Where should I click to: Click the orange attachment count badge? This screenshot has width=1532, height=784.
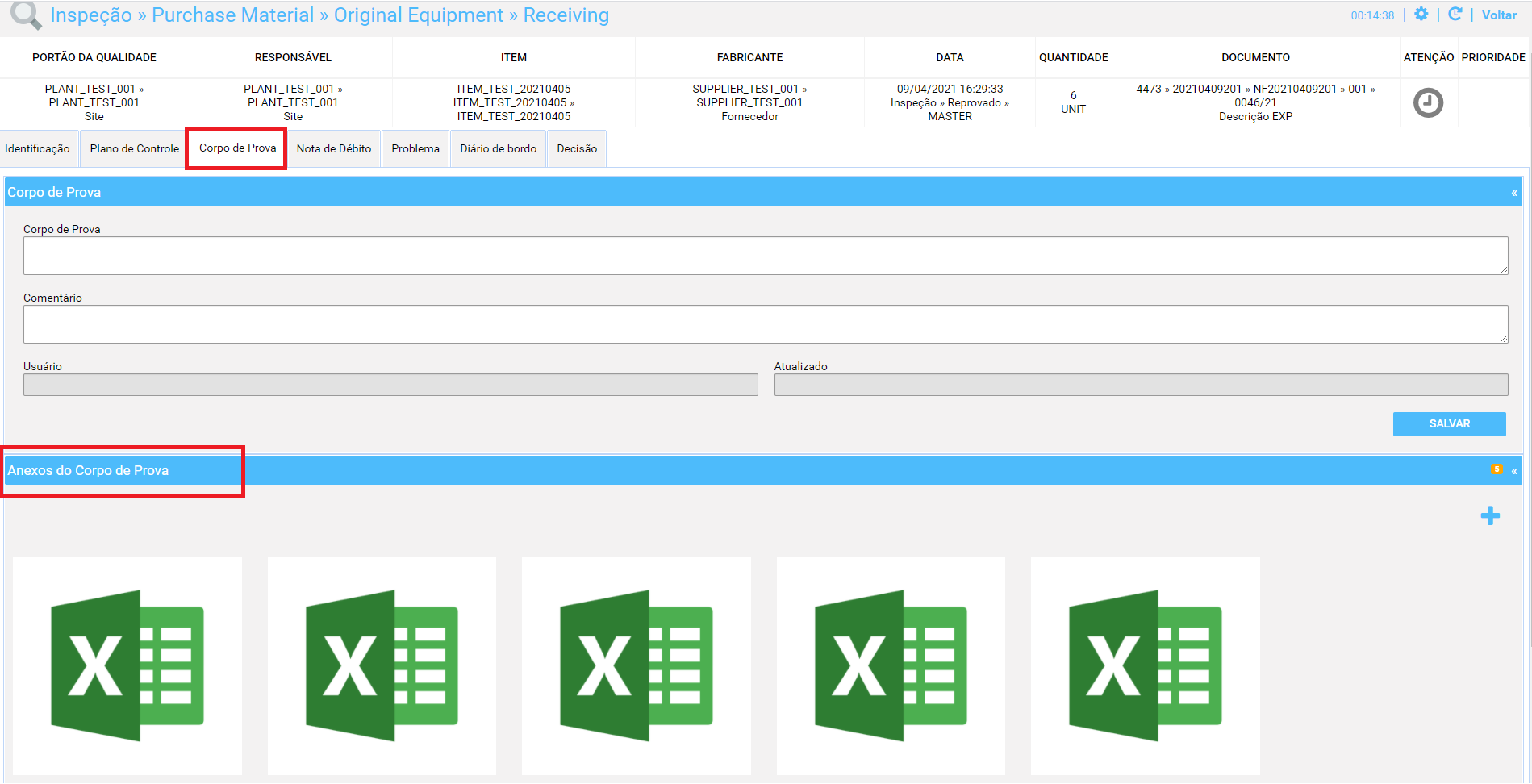pyautogui.click(x=1497, y=469)
